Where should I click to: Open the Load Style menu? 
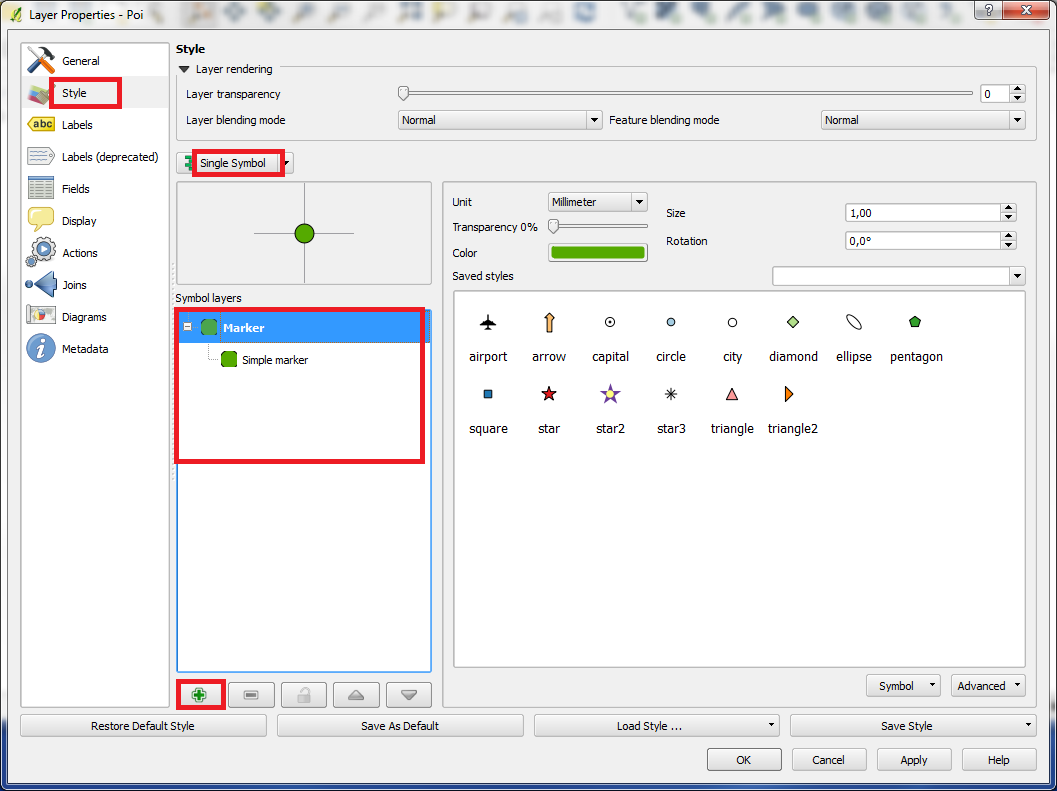click(657, 726)
